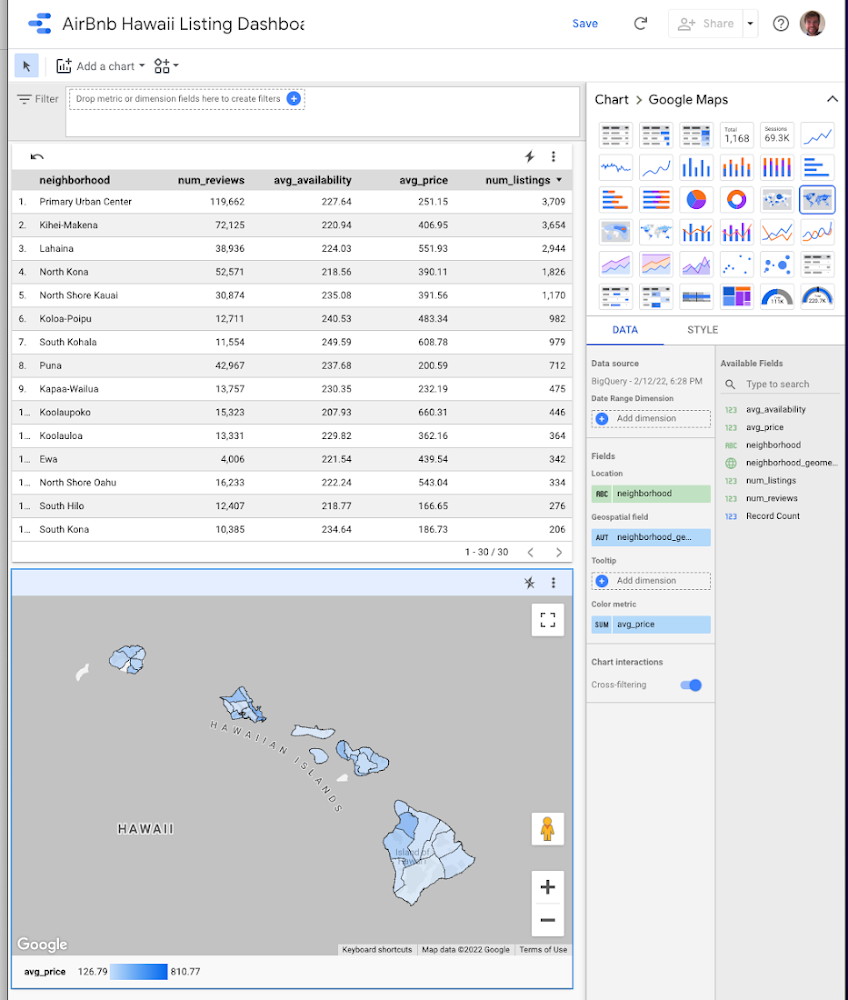Click the Street View pegman on map

coord(548,829)
